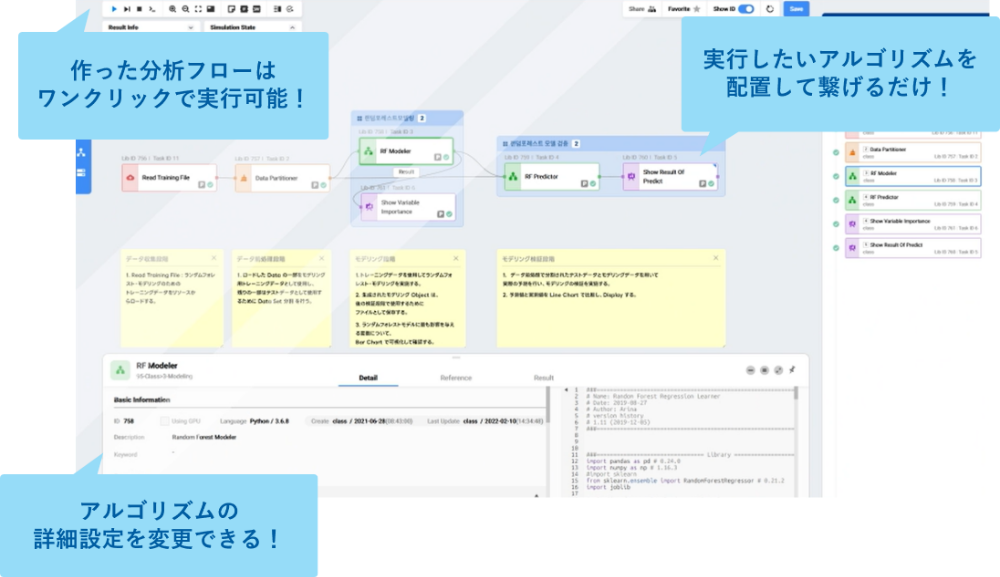Open the Result tab
Image resolution: width=1000 pixels, height=577 pixels.
(x=543, y=378)
